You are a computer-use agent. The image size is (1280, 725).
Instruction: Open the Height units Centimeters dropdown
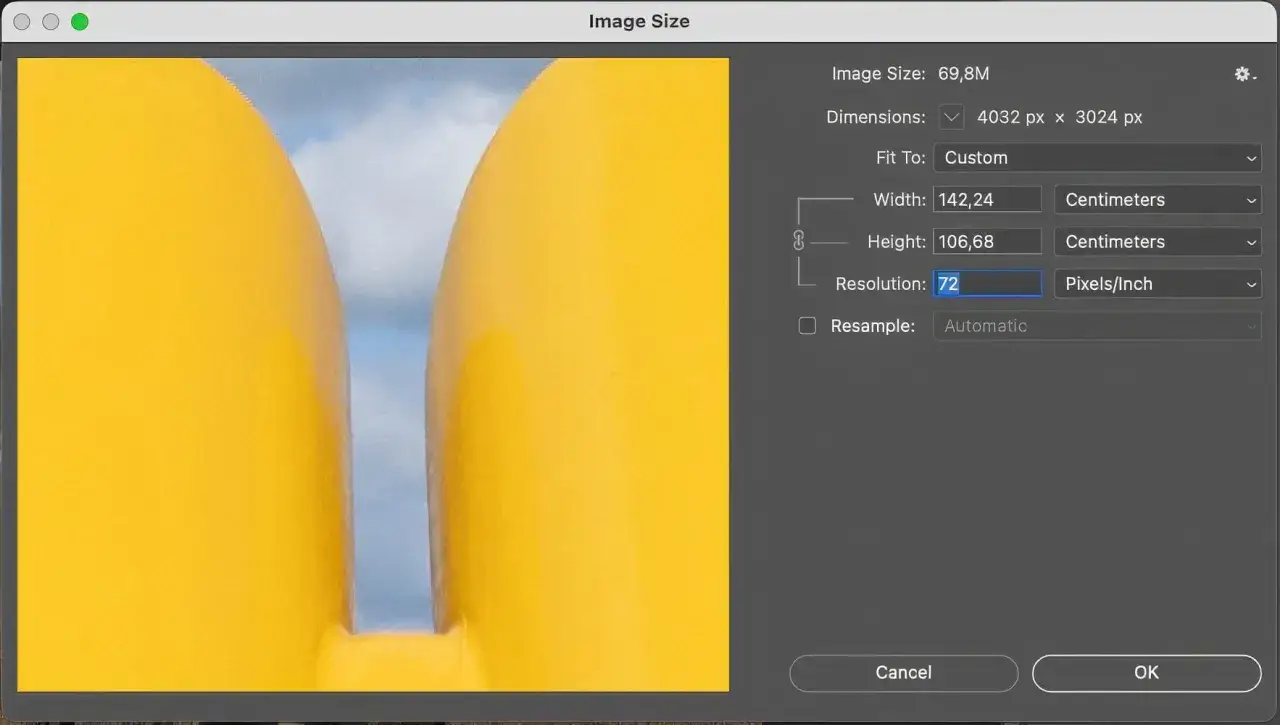(x=1158, y=242)
